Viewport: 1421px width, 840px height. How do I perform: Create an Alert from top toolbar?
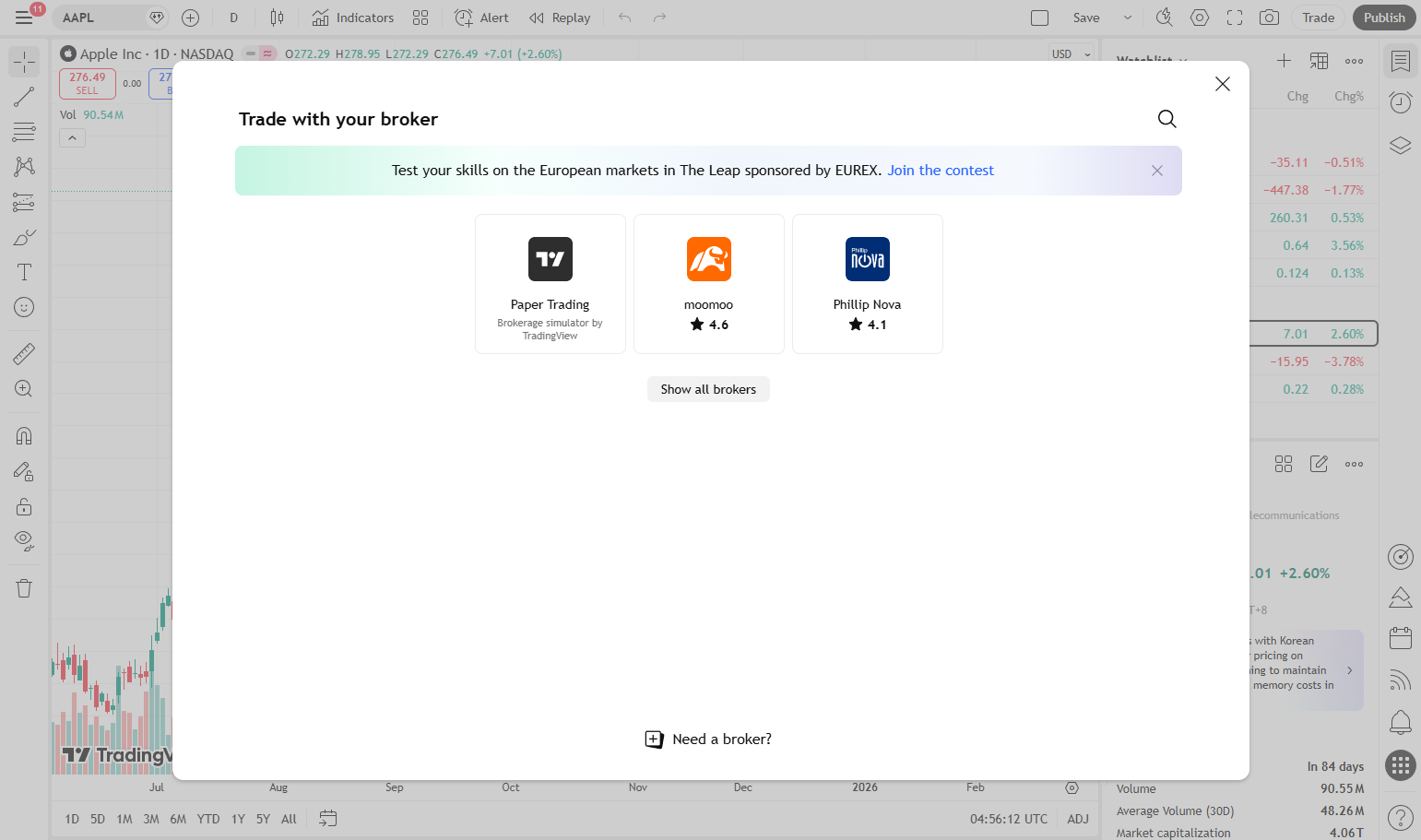pos(481,18)
